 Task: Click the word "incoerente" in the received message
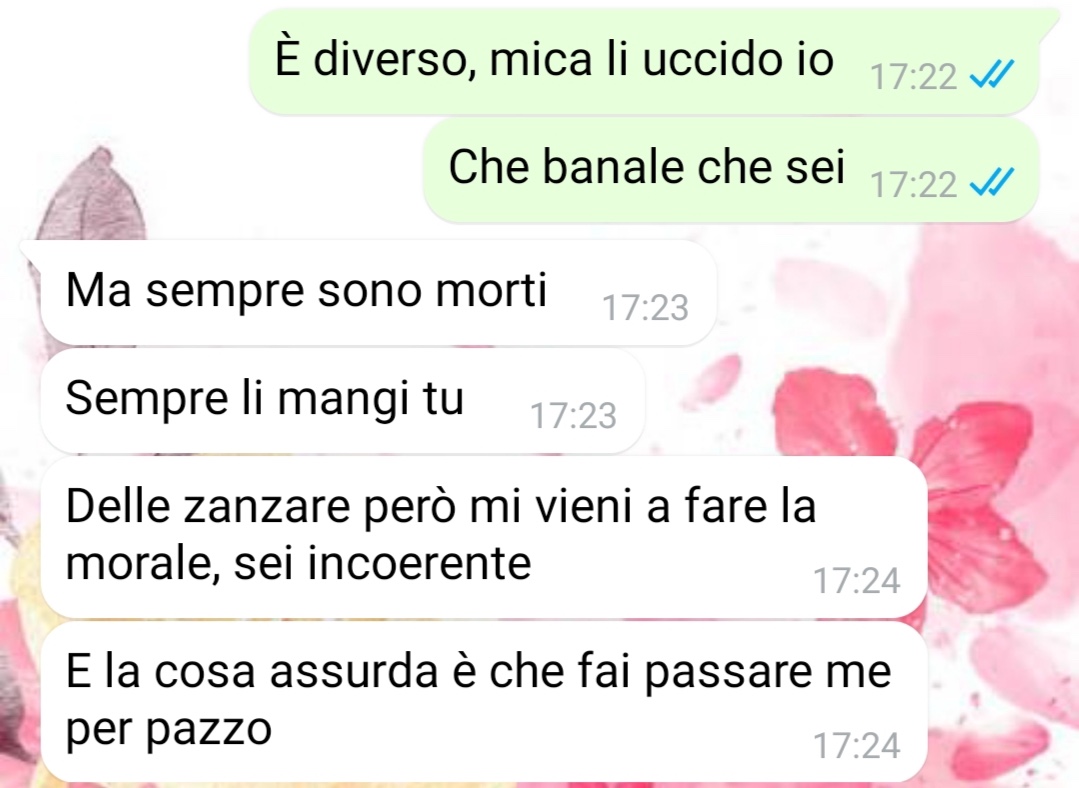419,564
